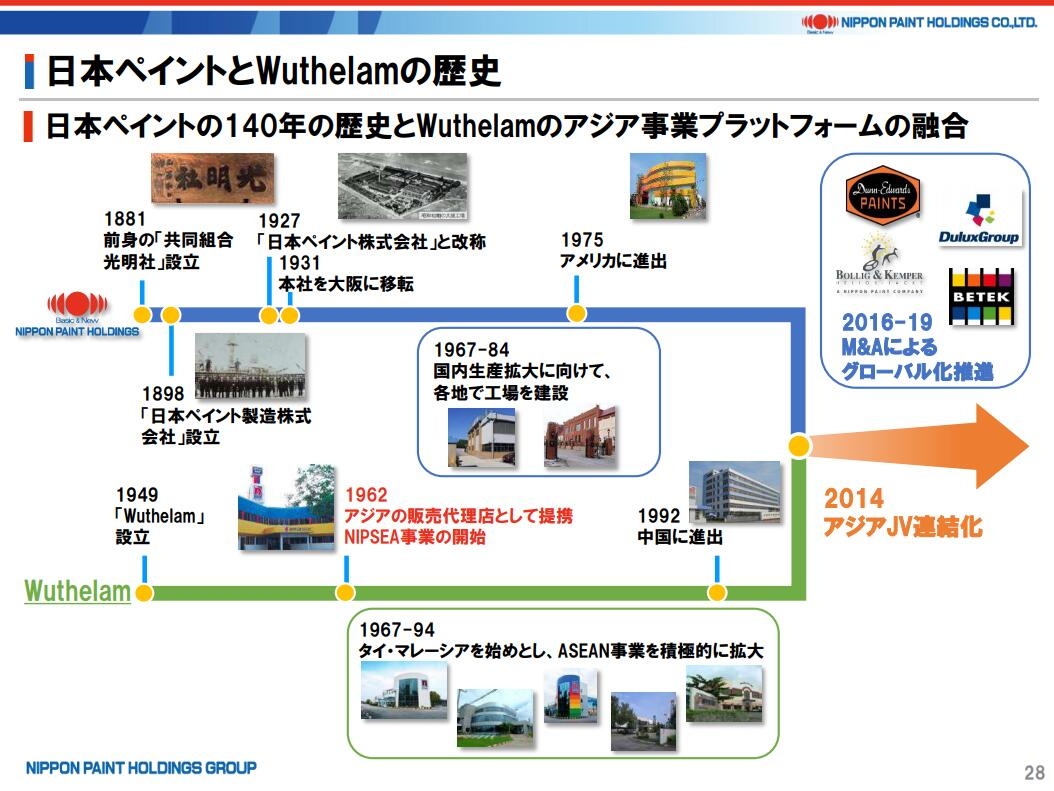Screen dimensions: 1054x791
Task: Click the Dunn-Edwards Paints logo
Action: coord(882,197)
